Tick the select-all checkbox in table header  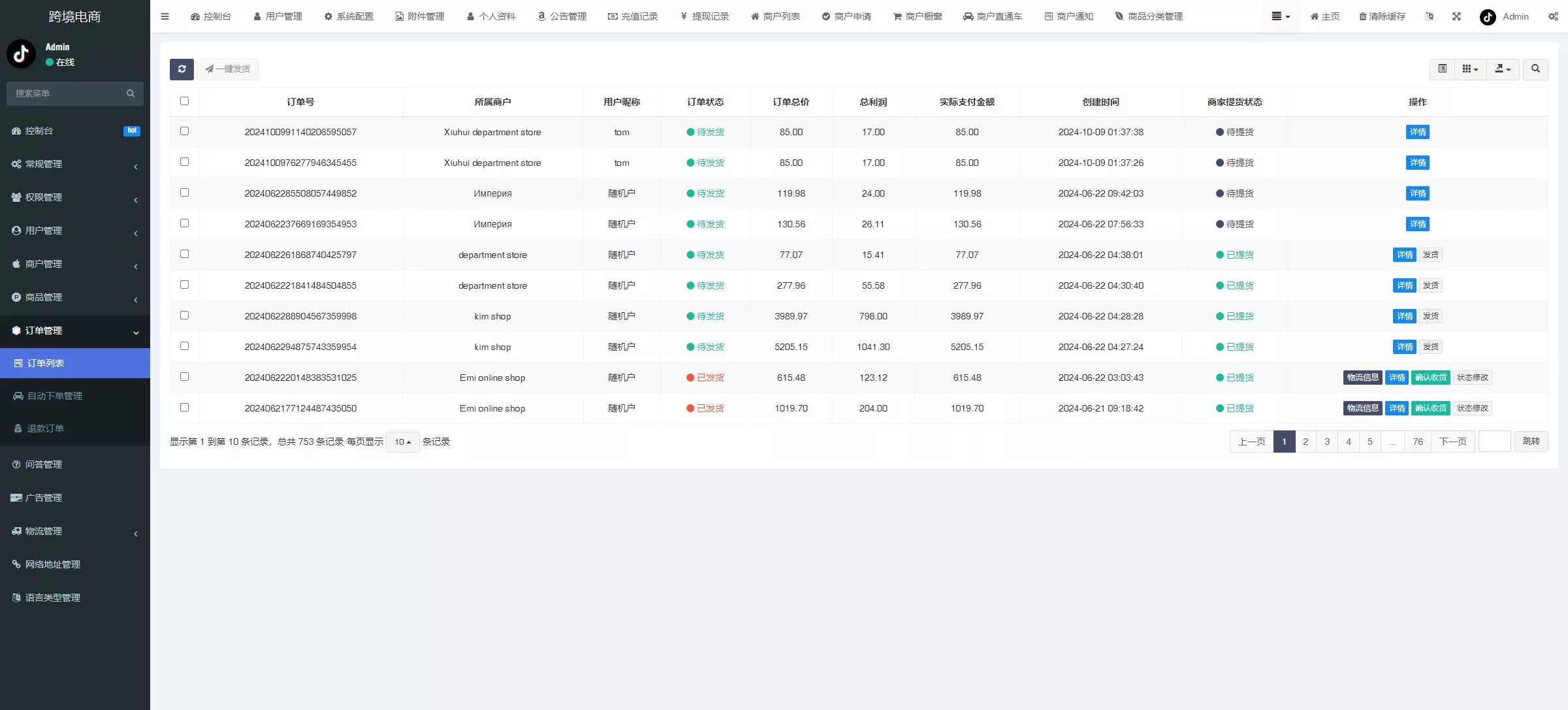pos(184,101)
